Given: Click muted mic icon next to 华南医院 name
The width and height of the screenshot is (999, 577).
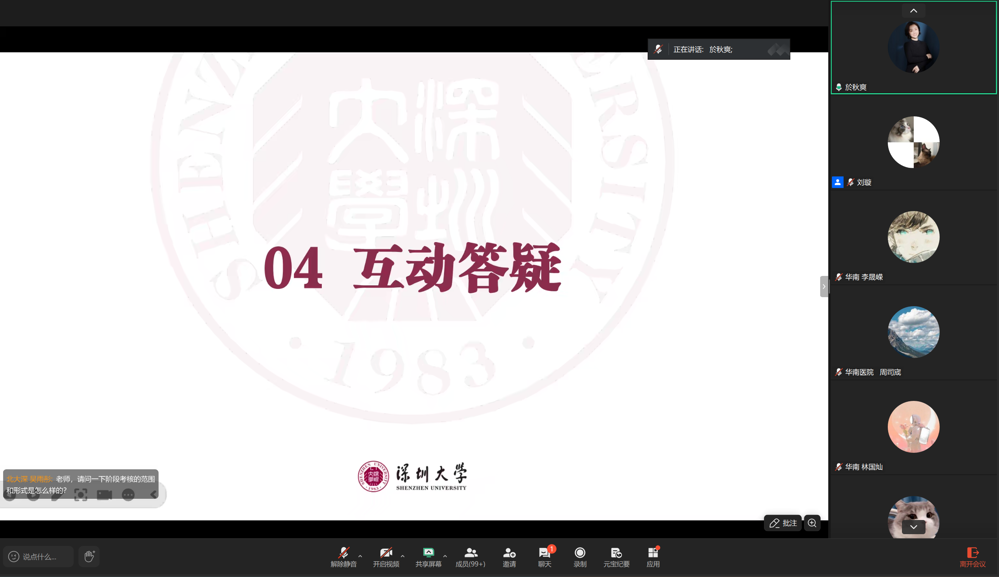Looking at the screenshot, I should 838,372.
